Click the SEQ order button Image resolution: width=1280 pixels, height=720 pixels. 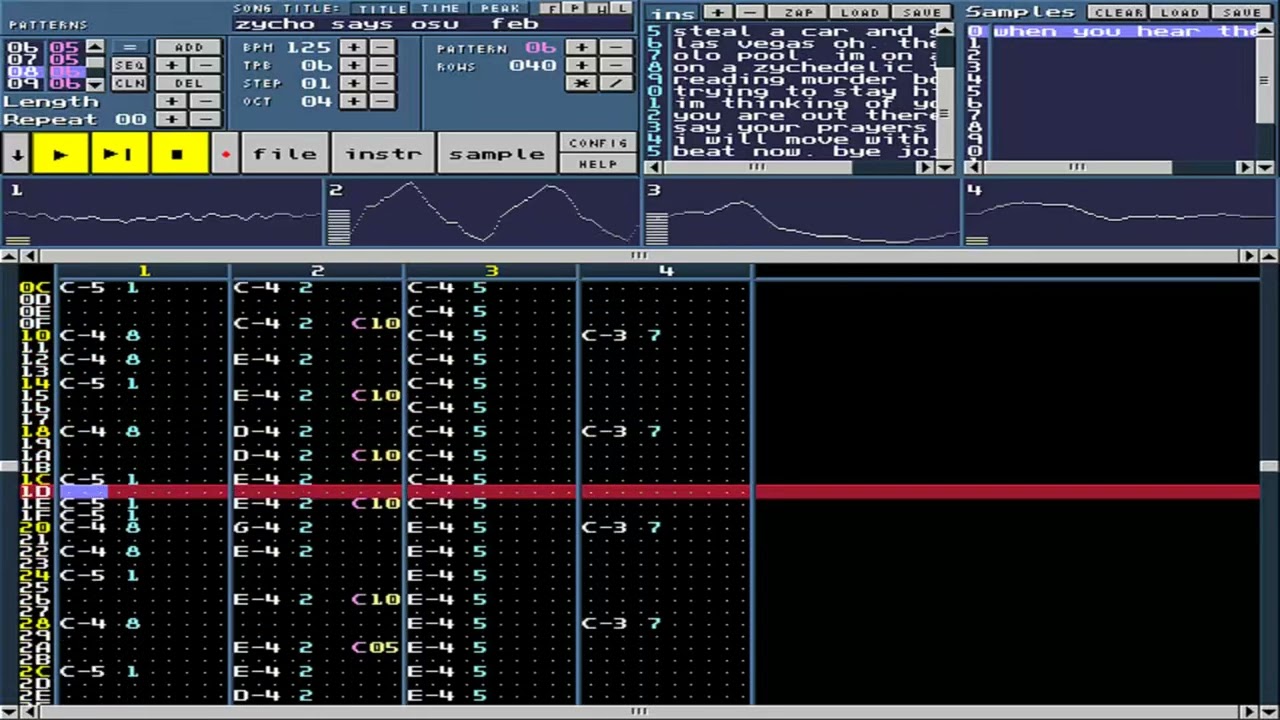click(x=129, y=65)
